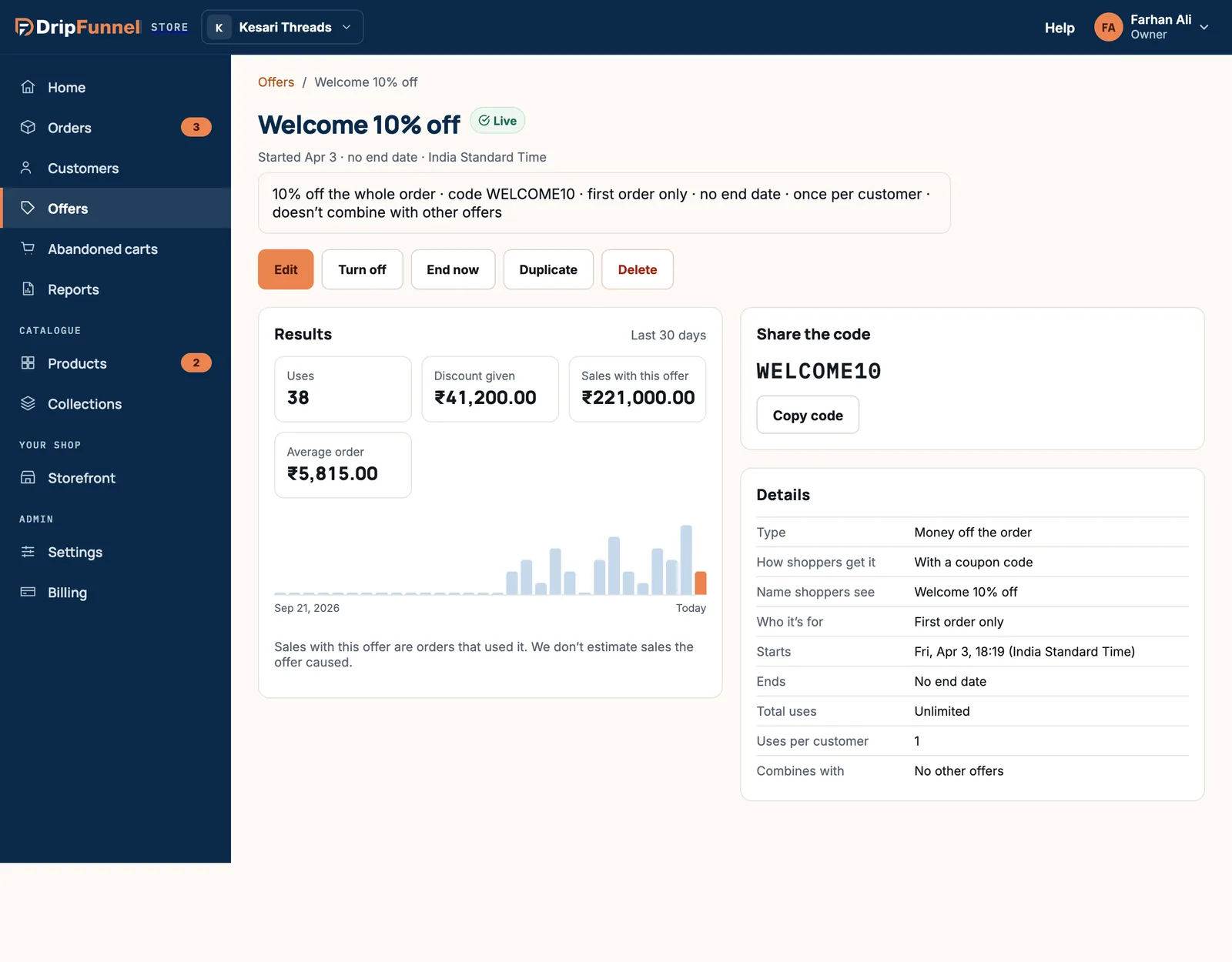Image resolution: width=1232 pixels, height=962 pixels.
Task: Click the Orders box icon
Action: click(x=28, y=127)
